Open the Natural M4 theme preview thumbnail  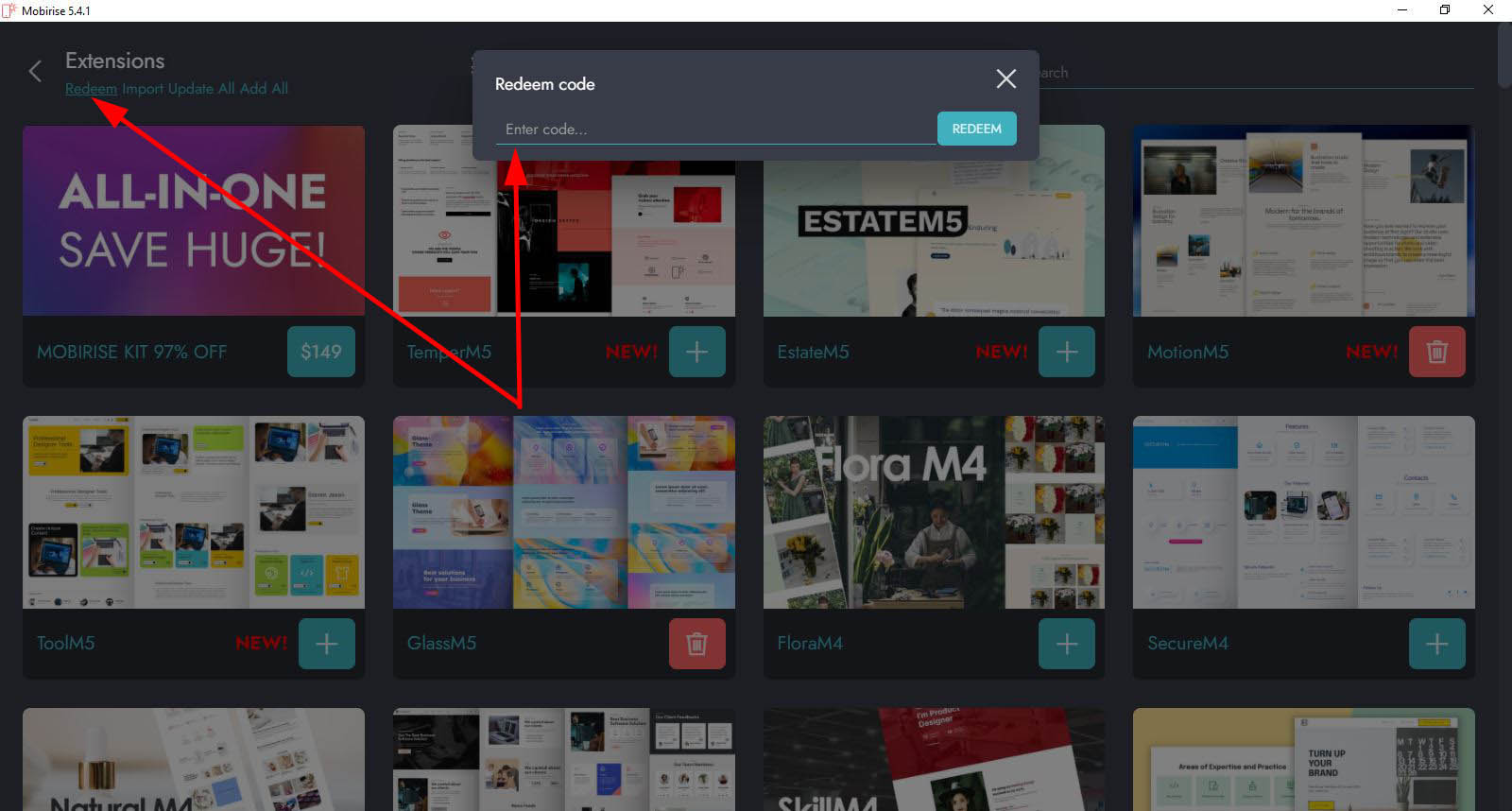pos(194,759)
